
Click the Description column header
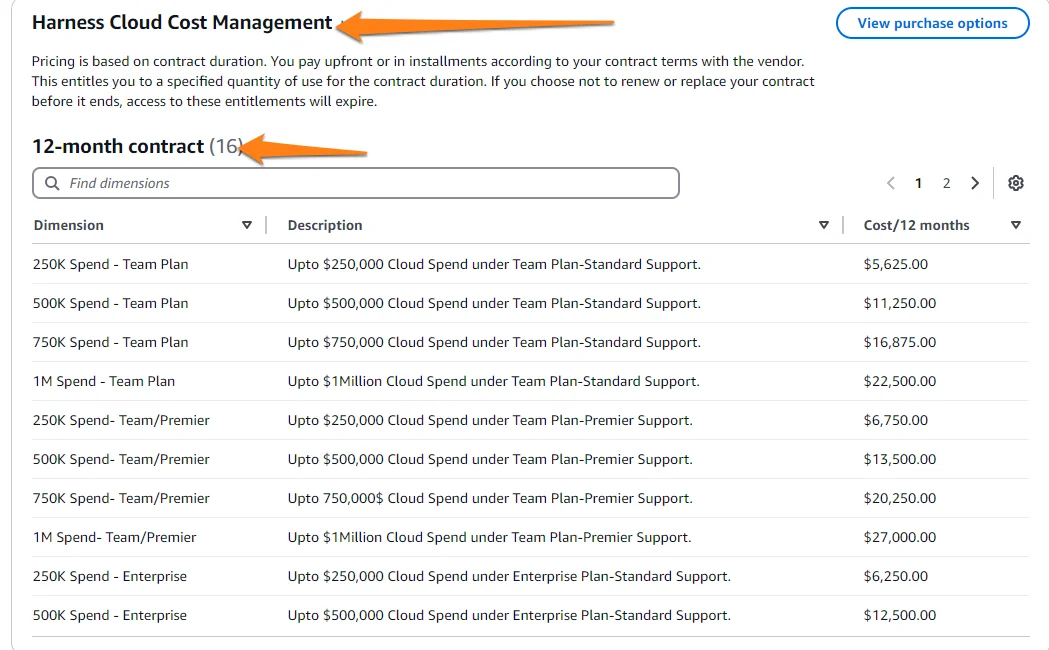[x=325, y=225]
